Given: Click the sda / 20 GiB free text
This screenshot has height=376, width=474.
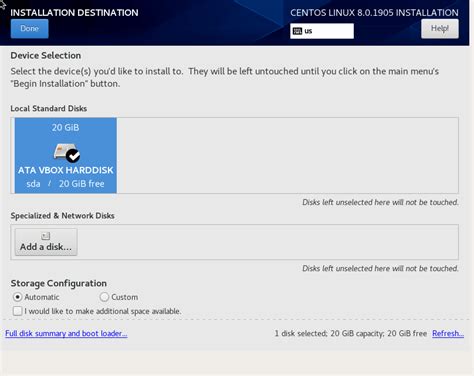Looking at the screenshot, I should coord(66,184).
